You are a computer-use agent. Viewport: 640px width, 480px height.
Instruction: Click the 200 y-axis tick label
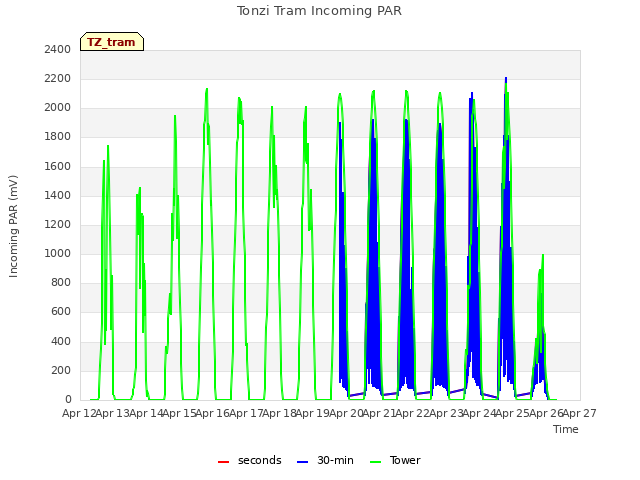(x=61, y=370)
